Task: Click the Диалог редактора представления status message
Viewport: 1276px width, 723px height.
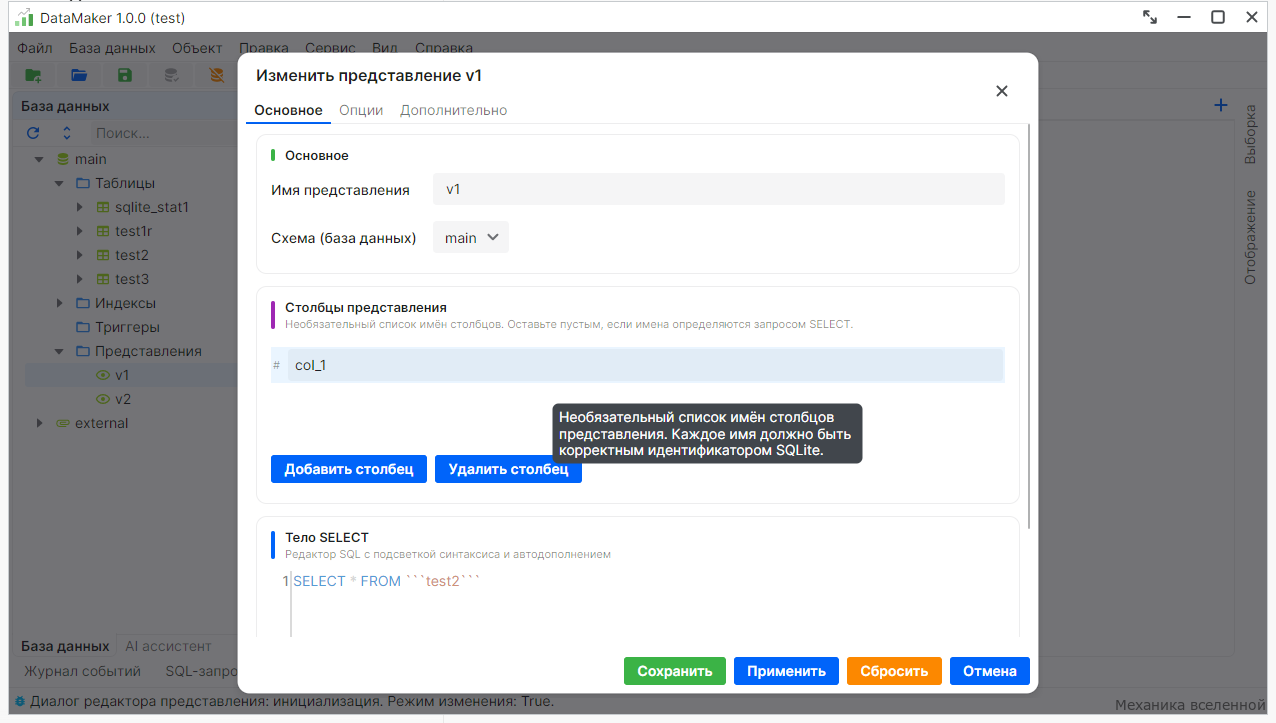Action: click(292, 701)
